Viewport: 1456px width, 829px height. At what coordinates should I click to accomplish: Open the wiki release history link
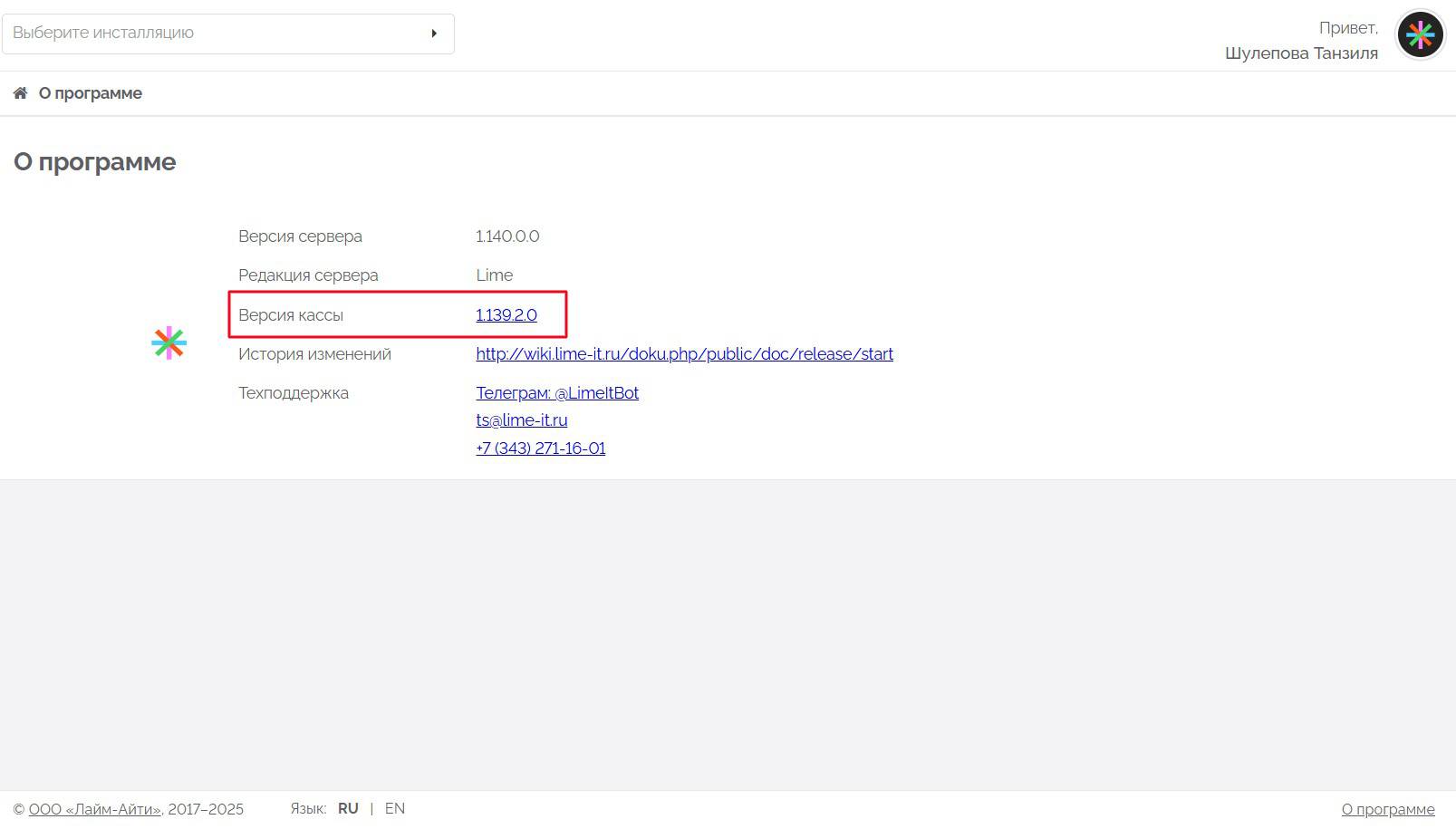click(x=684, y=354)
